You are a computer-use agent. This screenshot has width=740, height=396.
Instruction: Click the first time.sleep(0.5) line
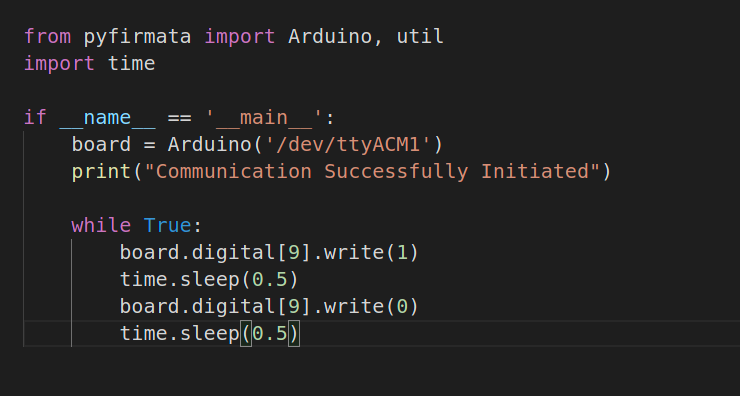click(209, 279)
